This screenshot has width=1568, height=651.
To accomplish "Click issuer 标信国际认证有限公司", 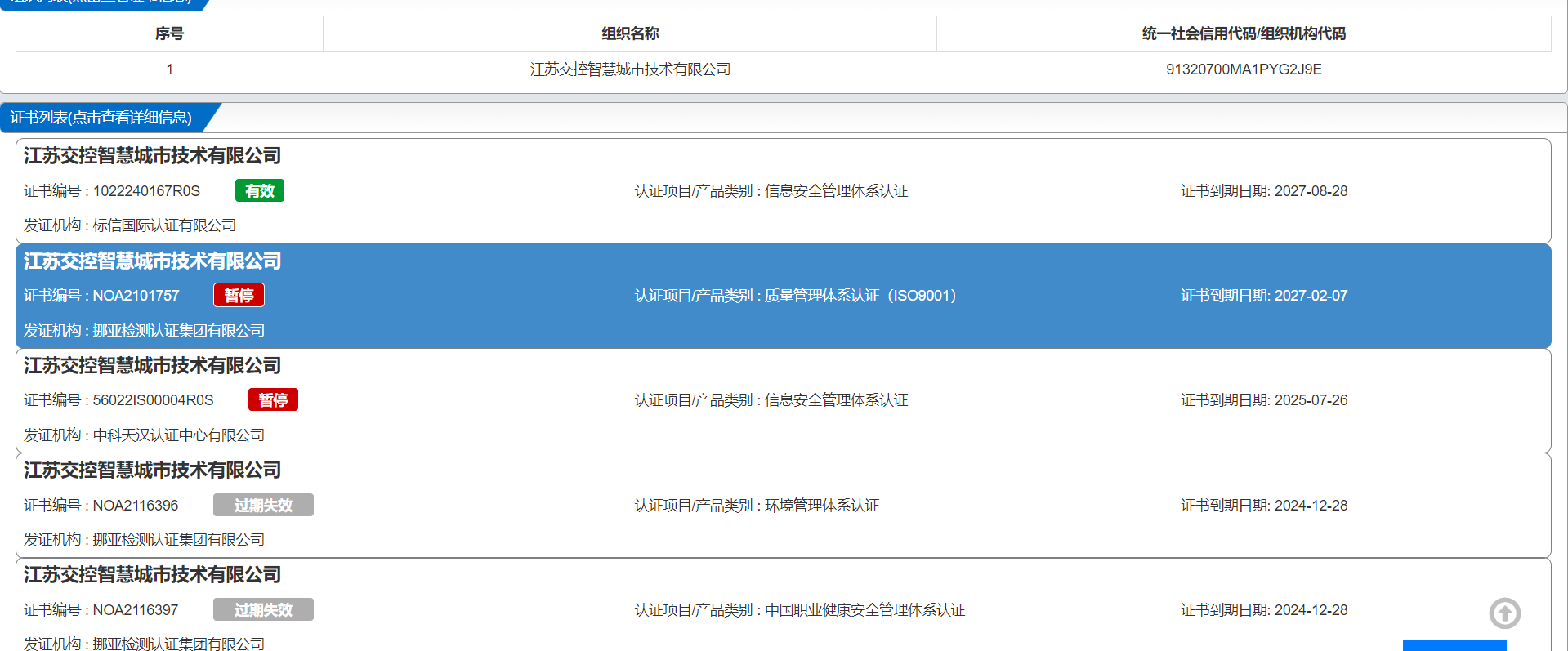I will pyautogui.click(x=164, y=225).
